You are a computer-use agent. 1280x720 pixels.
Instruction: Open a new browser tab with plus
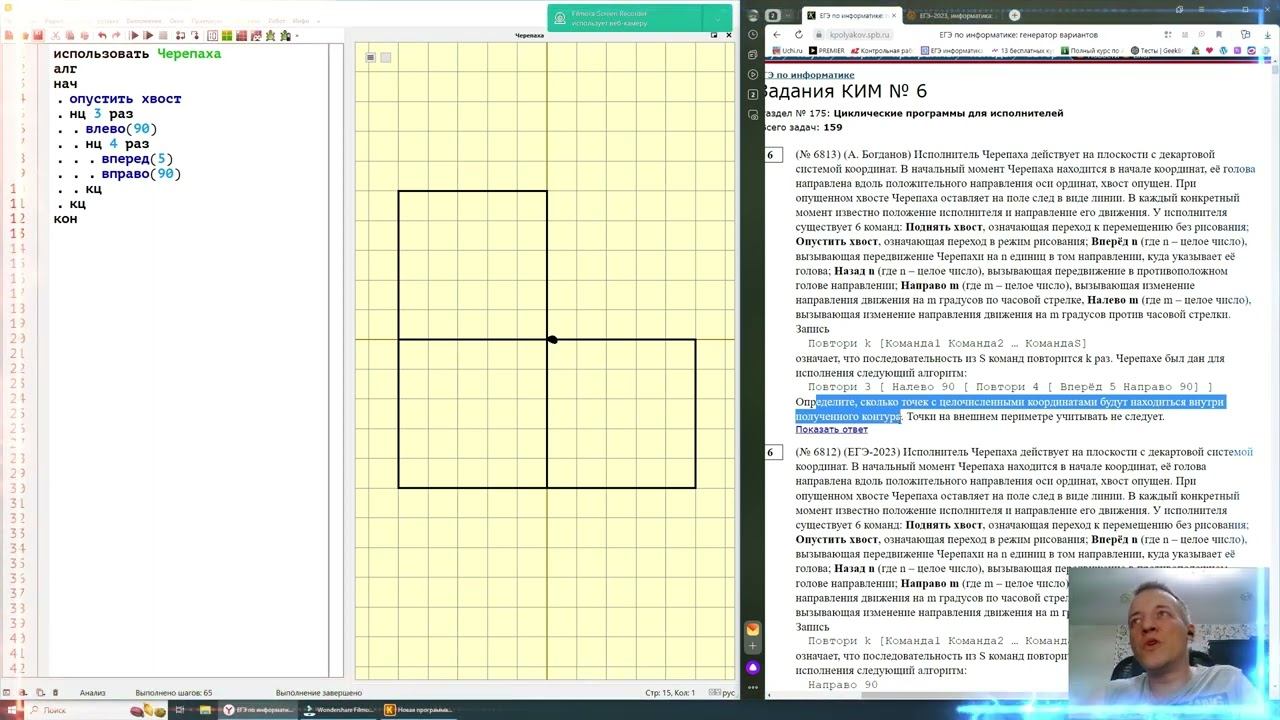(x=1014, y=15)
